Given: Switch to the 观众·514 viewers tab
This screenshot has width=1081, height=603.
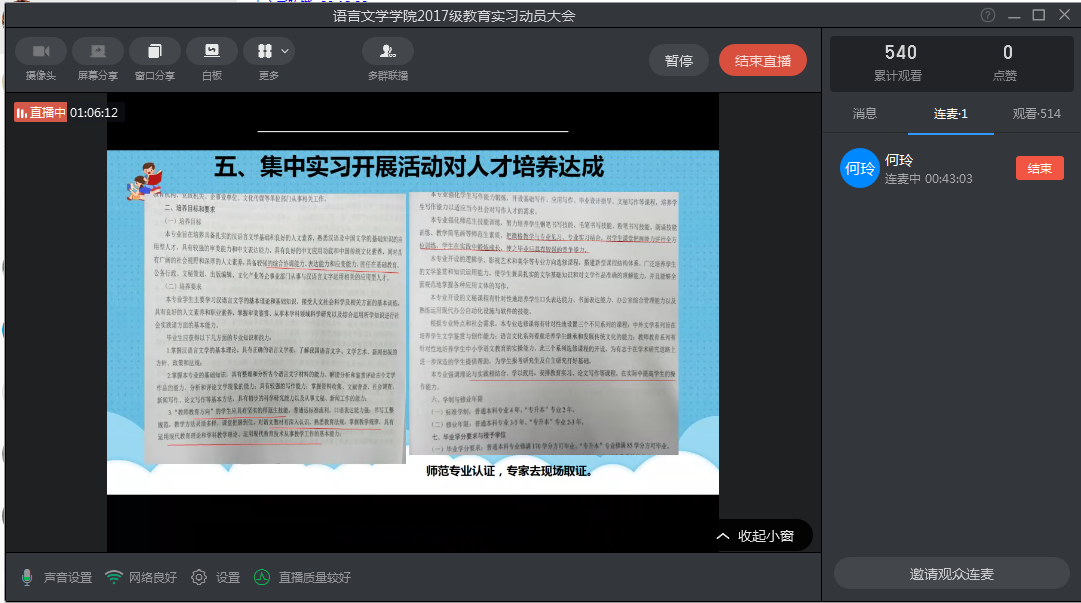Looking at the screenshot, I should (x=1036, y=114).
